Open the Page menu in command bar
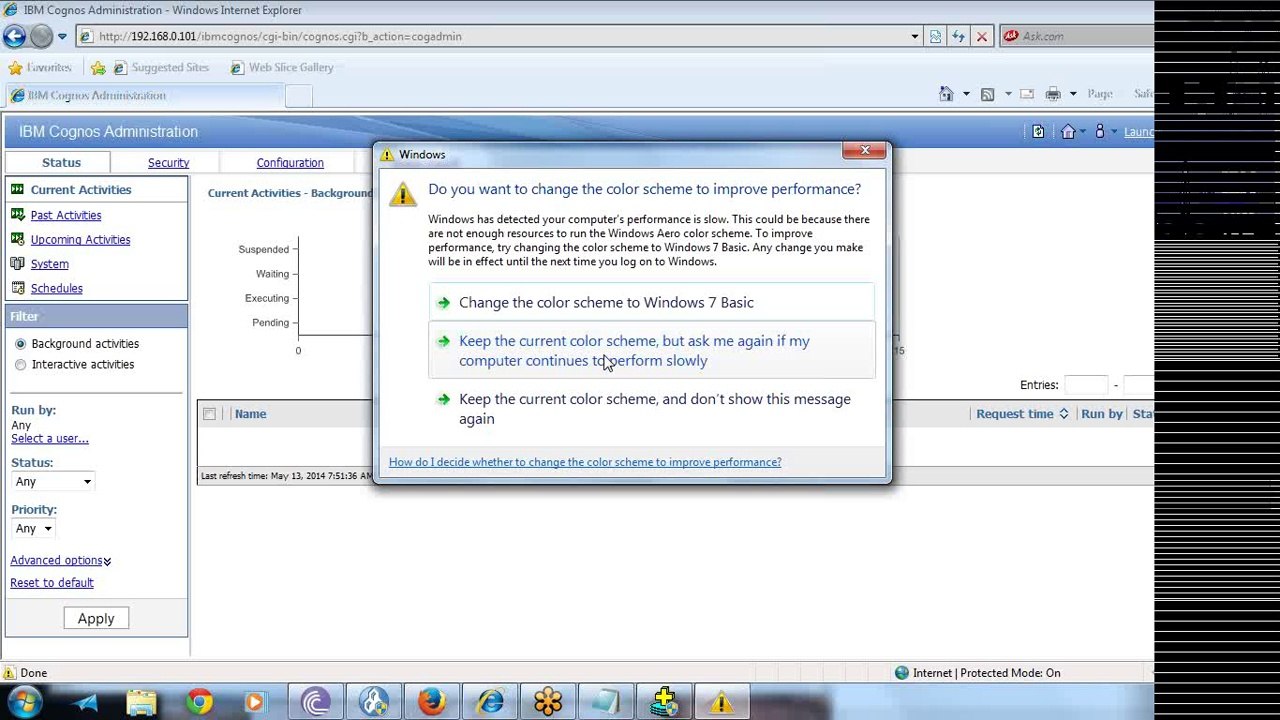The height and width of the screenshot is (720, 1280). coord(1100,94)
